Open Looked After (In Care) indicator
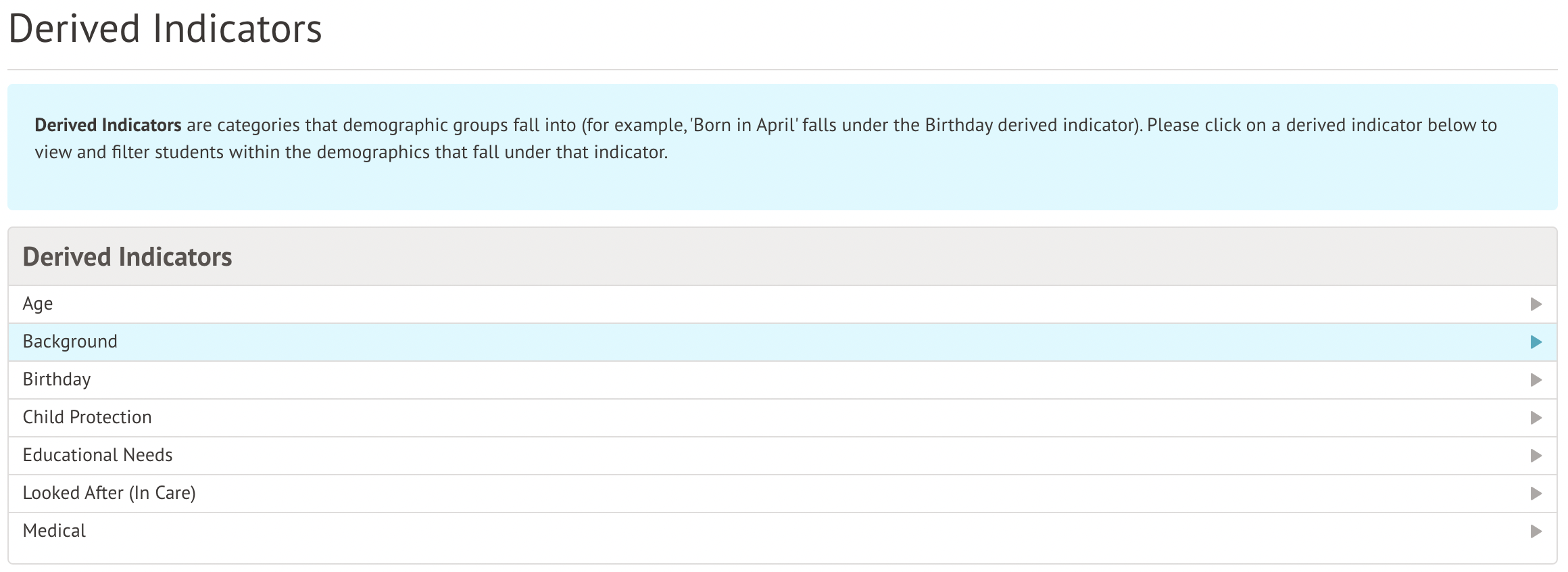 pos(109,494)
